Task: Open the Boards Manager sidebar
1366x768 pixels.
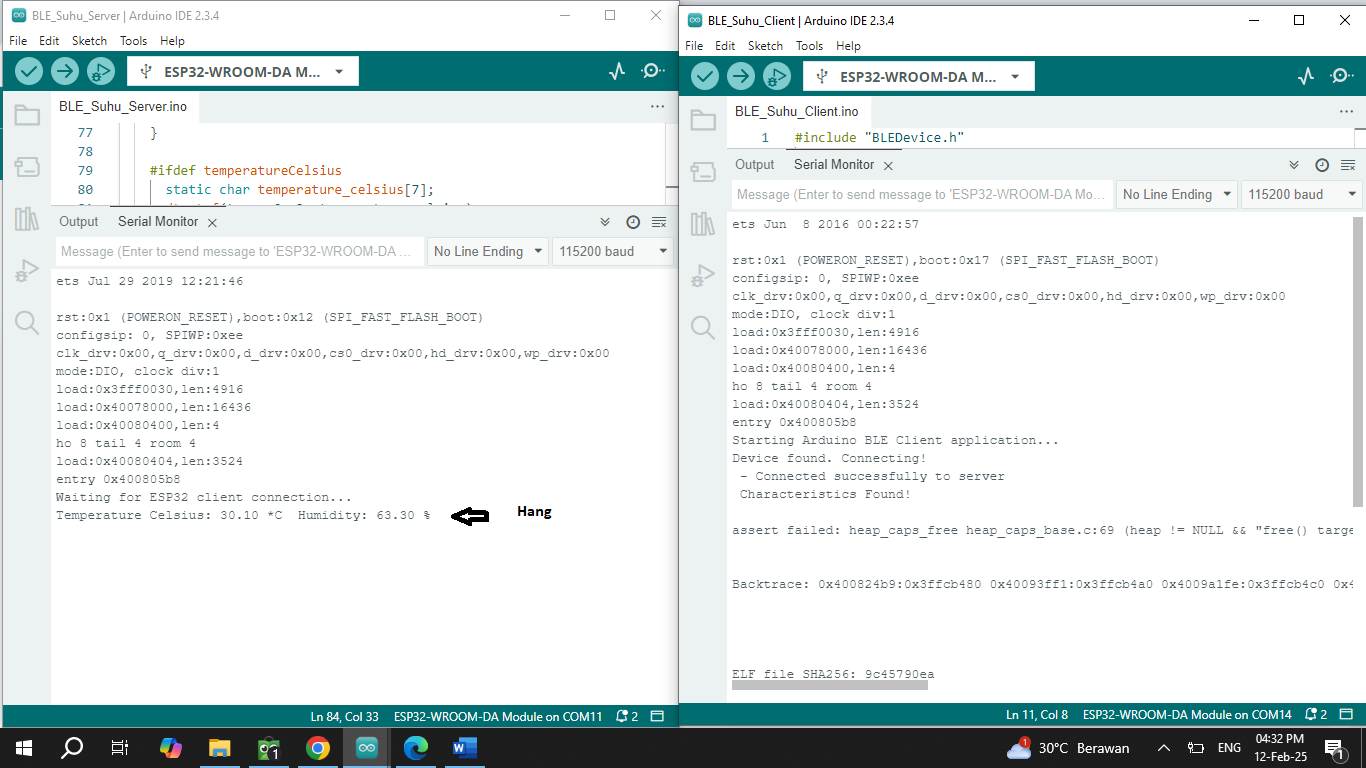Action: (27, 167)
